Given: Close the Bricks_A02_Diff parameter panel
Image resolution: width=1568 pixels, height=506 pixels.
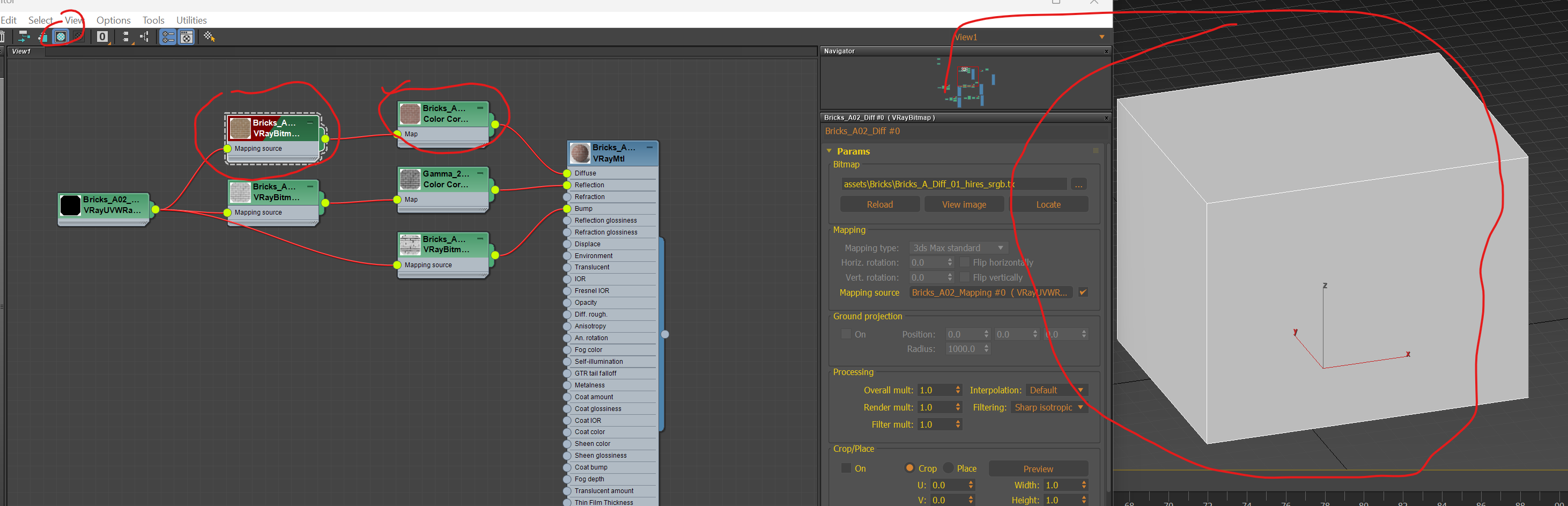Looking at the screenshot, I should point(1106,118).
